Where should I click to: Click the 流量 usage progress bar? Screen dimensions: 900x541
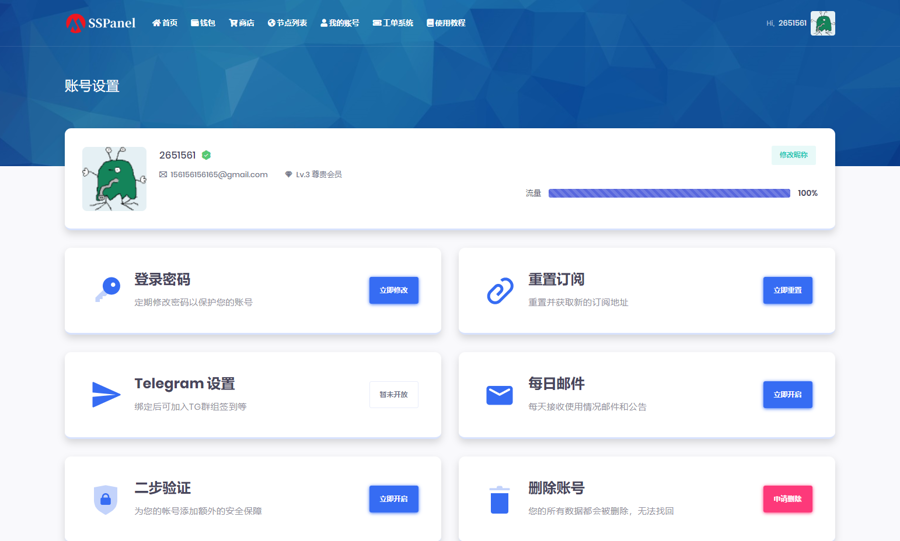[x=669, y=193]
